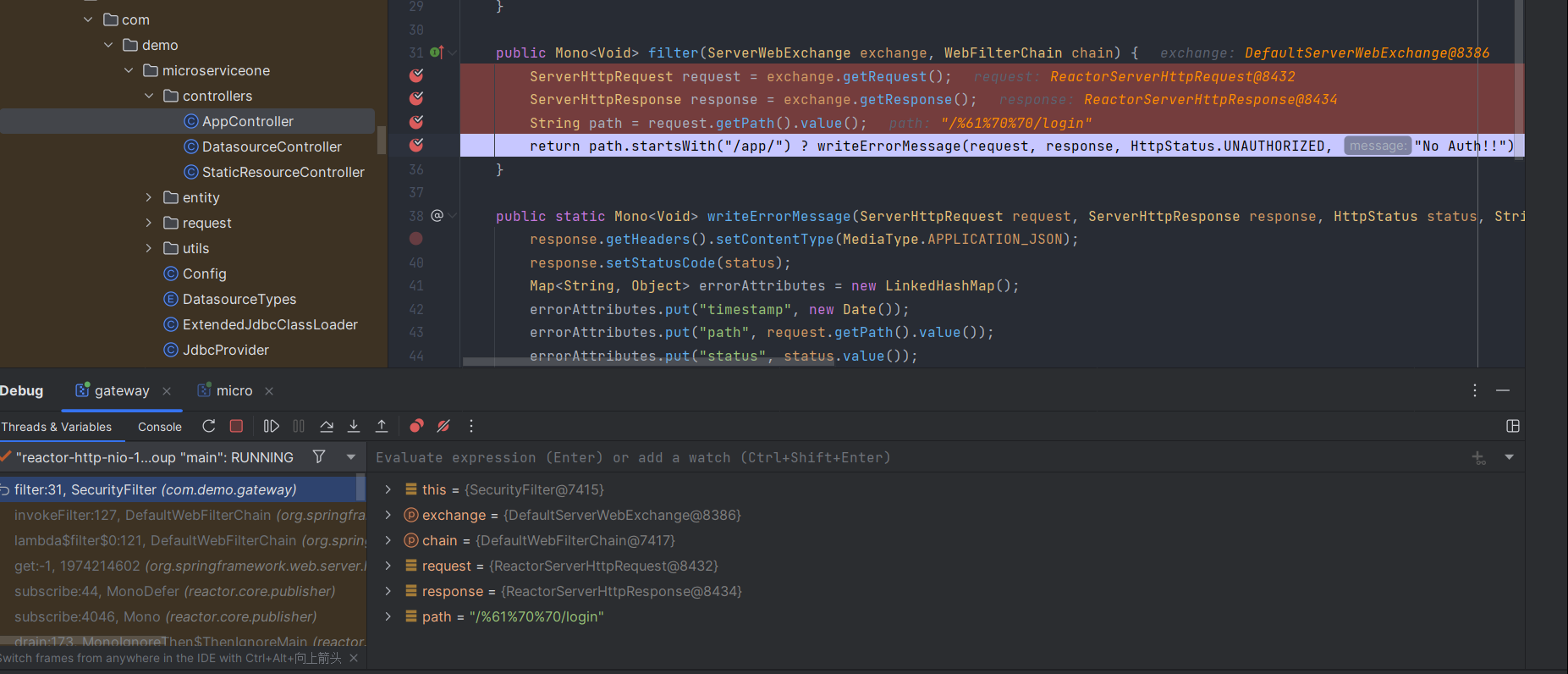
Task: Expand the path variable node
Action: tap(388, 616)
